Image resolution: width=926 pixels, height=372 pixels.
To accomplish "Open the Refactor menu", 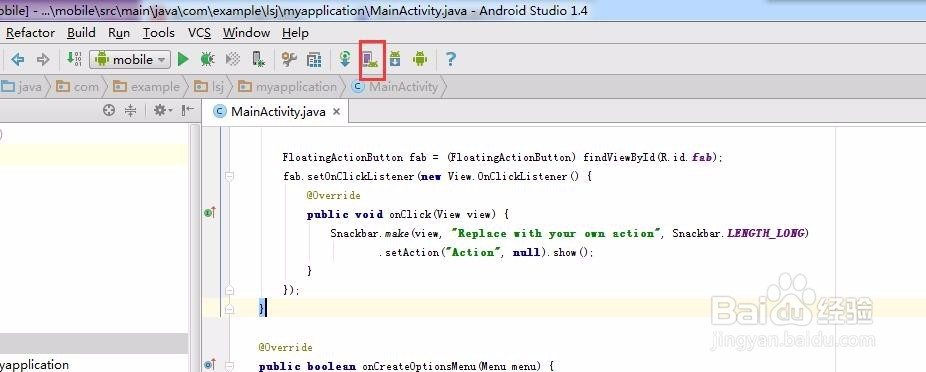I will (x=30, y=33).
